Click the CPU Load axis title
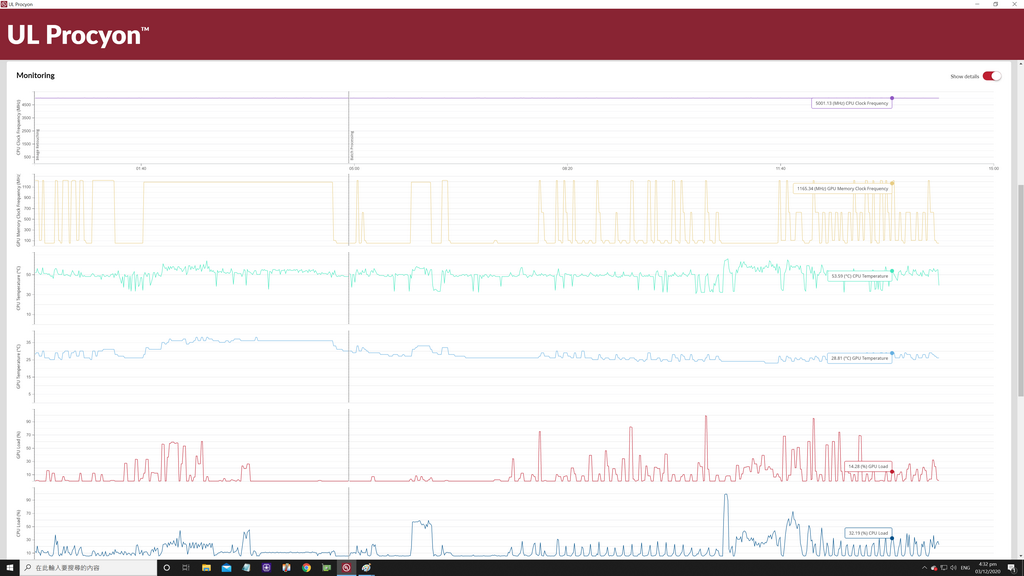This screenshot has height=576, width=1024. [x=19, y=524]
